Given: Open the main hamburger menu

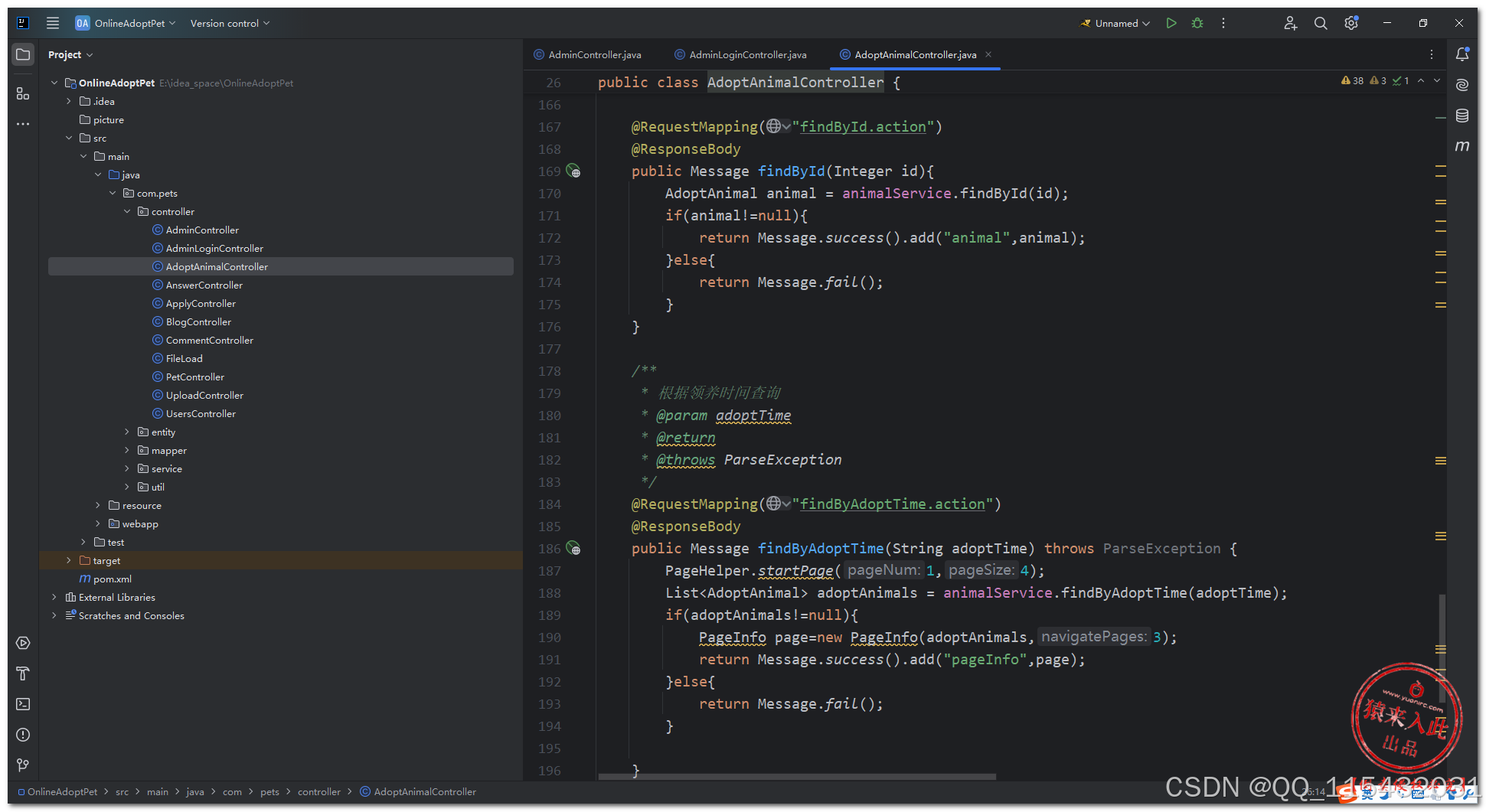Looking at the screenshot, I should (x=53, y=23).
